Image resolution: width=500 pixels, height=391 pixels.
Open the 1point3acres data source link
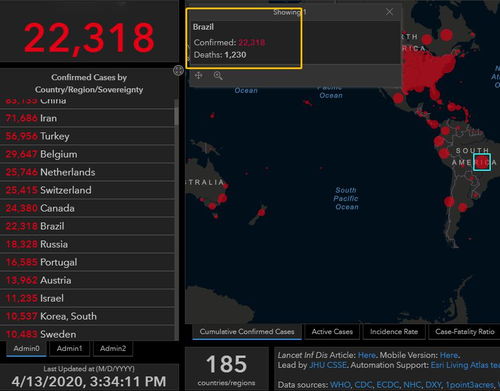470,385
